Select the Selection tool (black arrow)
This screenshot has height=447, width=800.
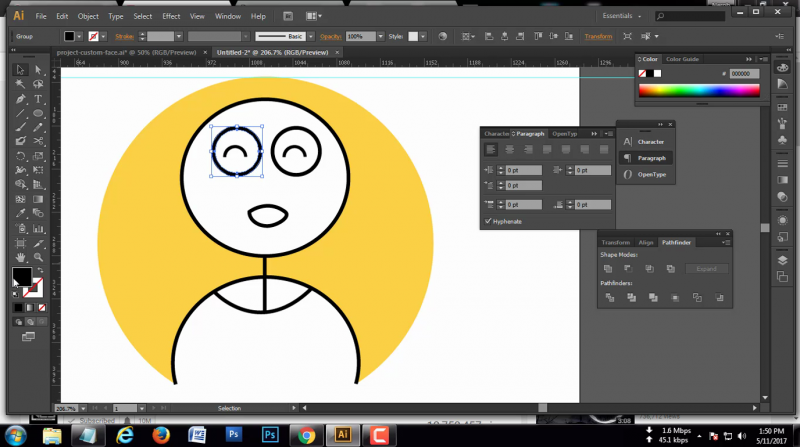tap(21, 70)
